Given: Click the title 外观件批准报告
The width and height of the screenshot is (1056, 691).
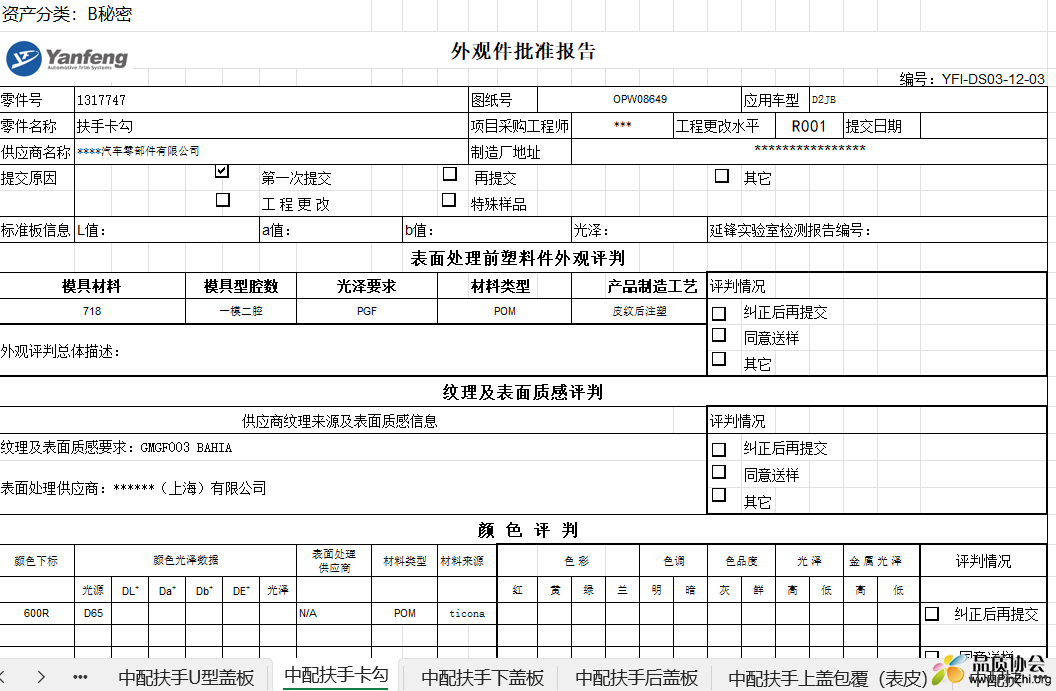Looking at the screenshot, I should (523, 51).
